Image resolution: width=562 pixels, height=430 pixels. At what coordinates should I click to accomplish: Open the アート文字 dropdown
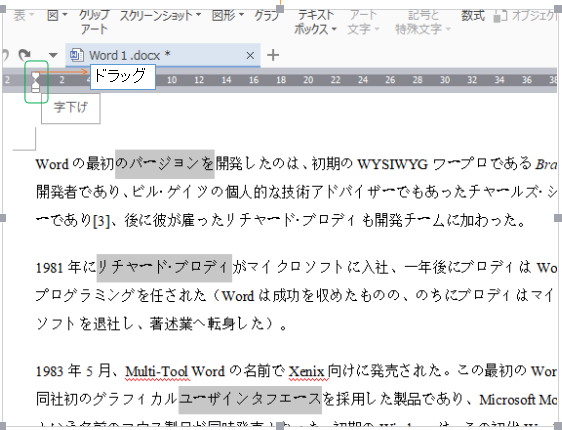click(363, 22)
